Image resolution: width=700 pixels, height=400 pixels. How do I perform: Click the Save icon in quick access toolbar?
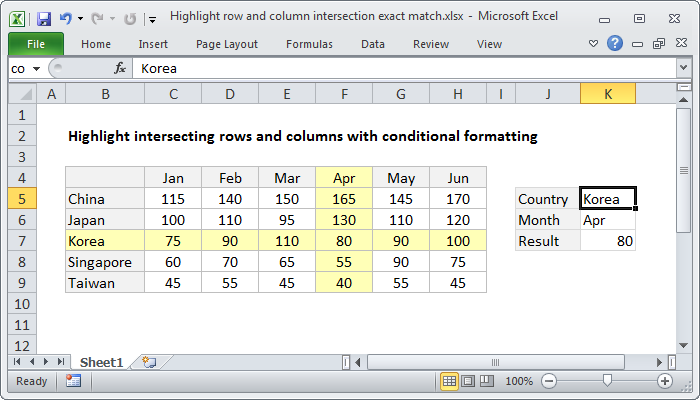(44, 19)
